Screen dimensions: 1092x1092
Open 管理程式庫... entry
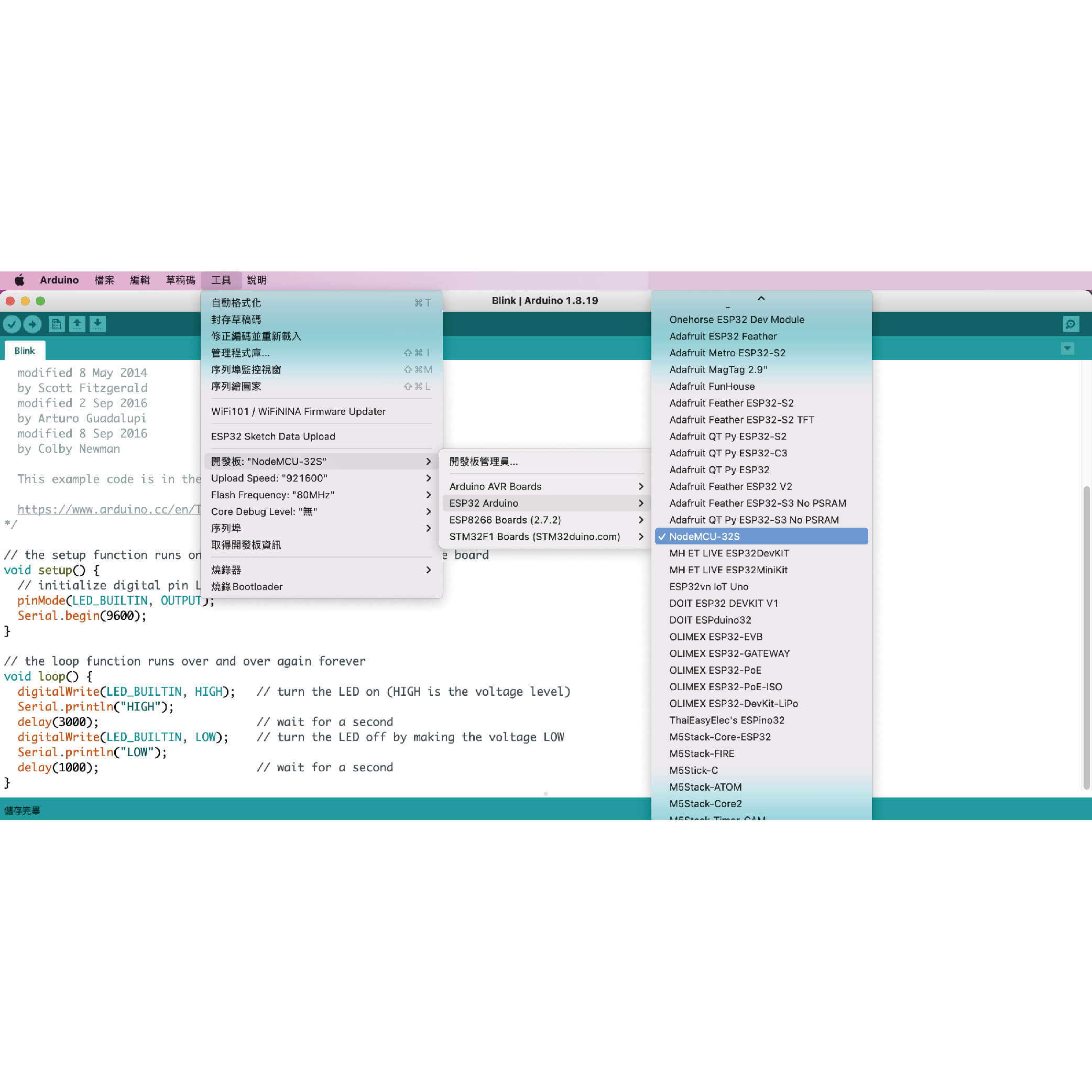[x=321, y=353]
